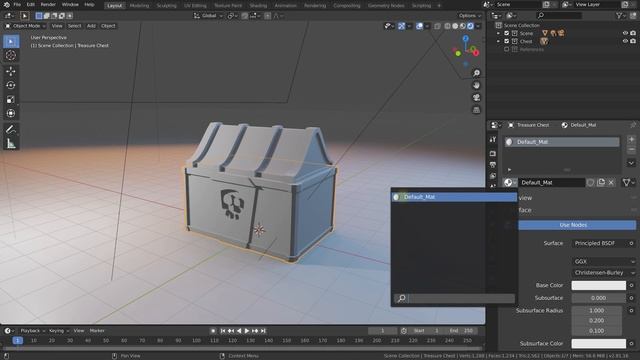The width and height of the screenshot is (640, 360).
Task: Select rendered viewport shading mode
Action: [x=470, y=26]
